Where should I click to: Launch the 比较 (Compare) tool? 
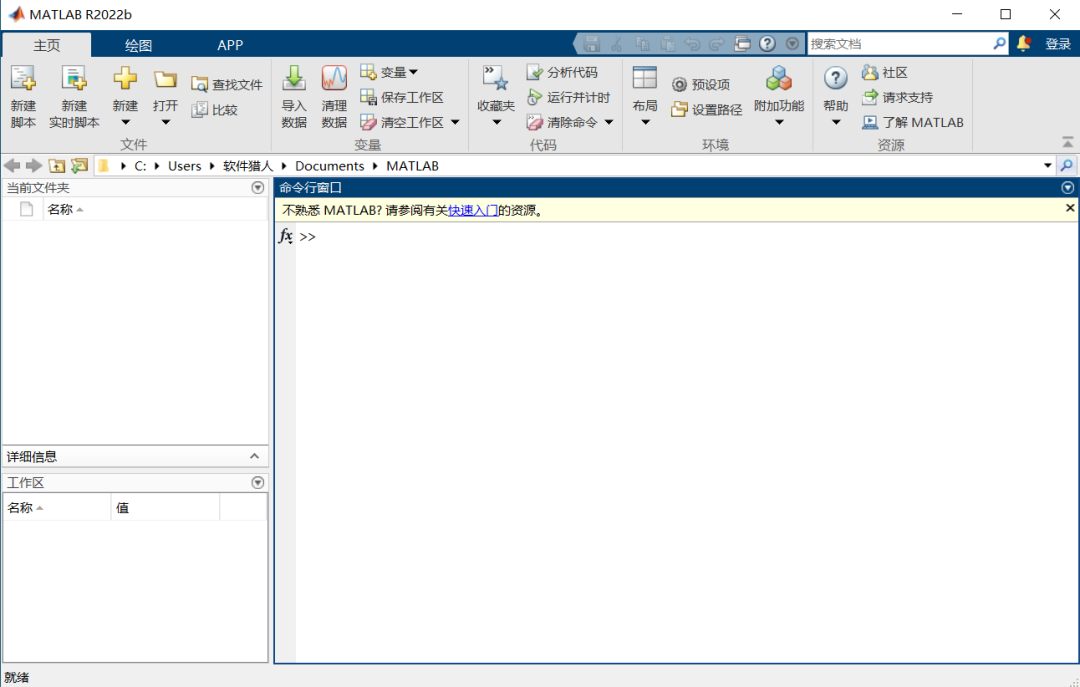[x=214, y=110]
